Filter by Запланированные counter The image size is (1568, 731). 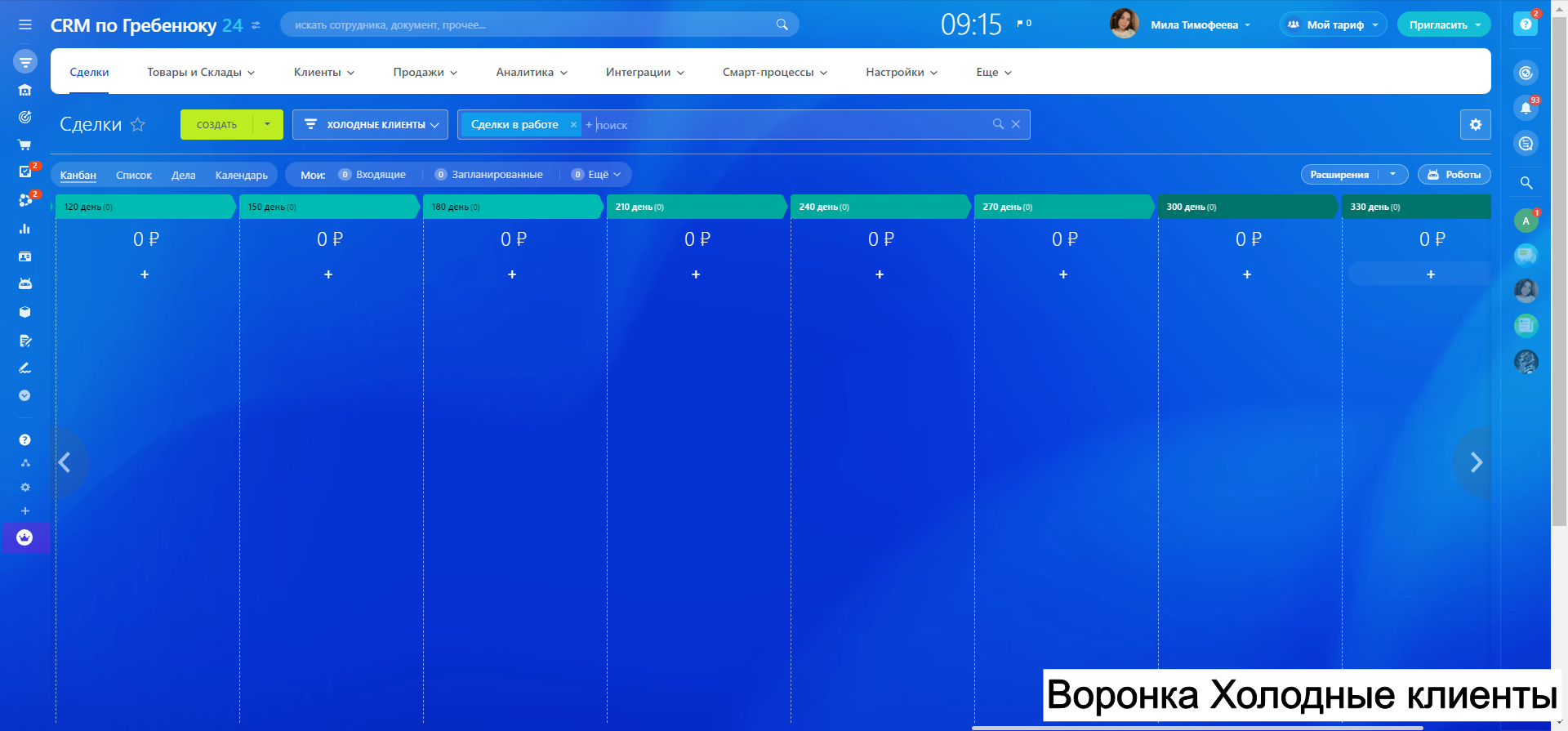pyautogui.click(x=488, y=174)
